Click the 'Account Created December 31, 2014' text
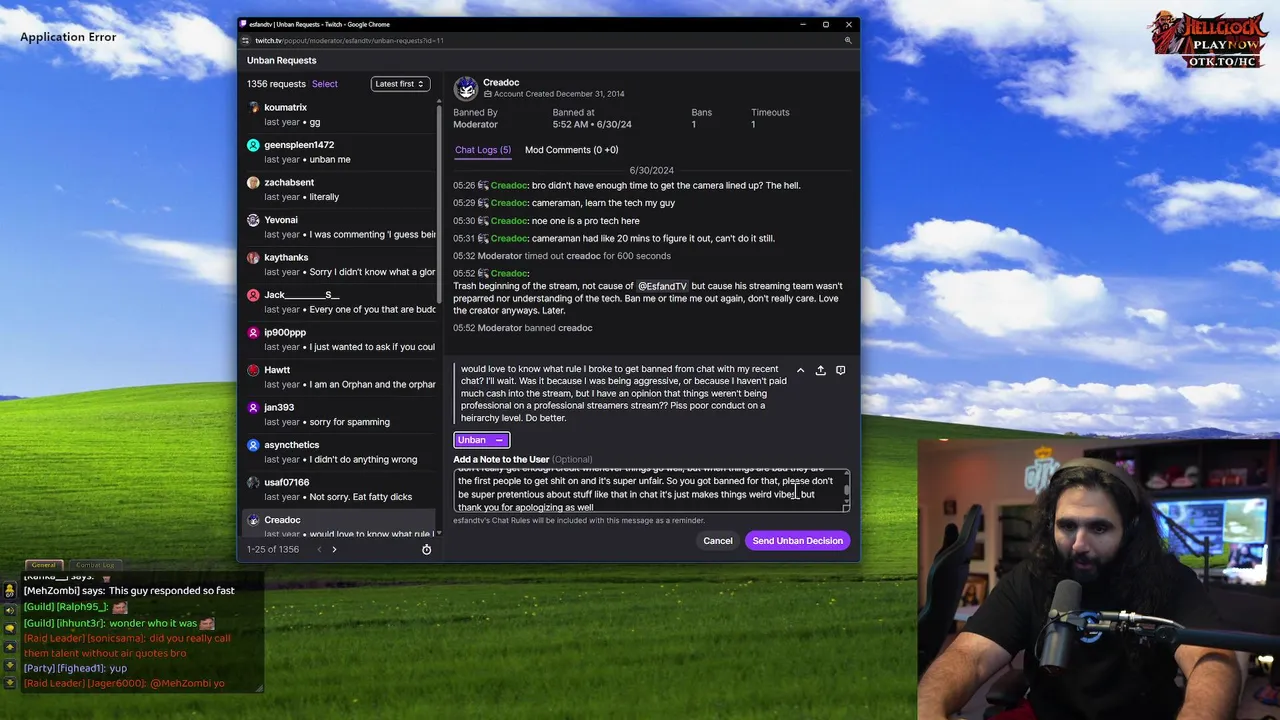This screenshot has height=720, width=1280. [559, 94]
